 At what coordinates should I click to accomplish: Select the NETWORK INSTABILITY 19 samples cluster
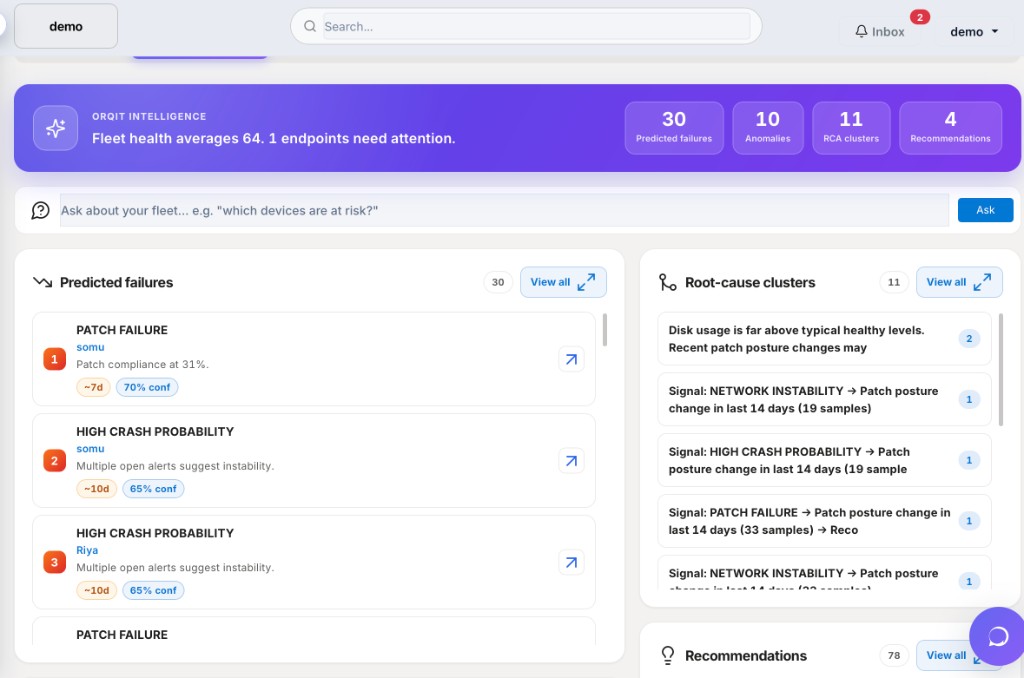pos(824,399)
